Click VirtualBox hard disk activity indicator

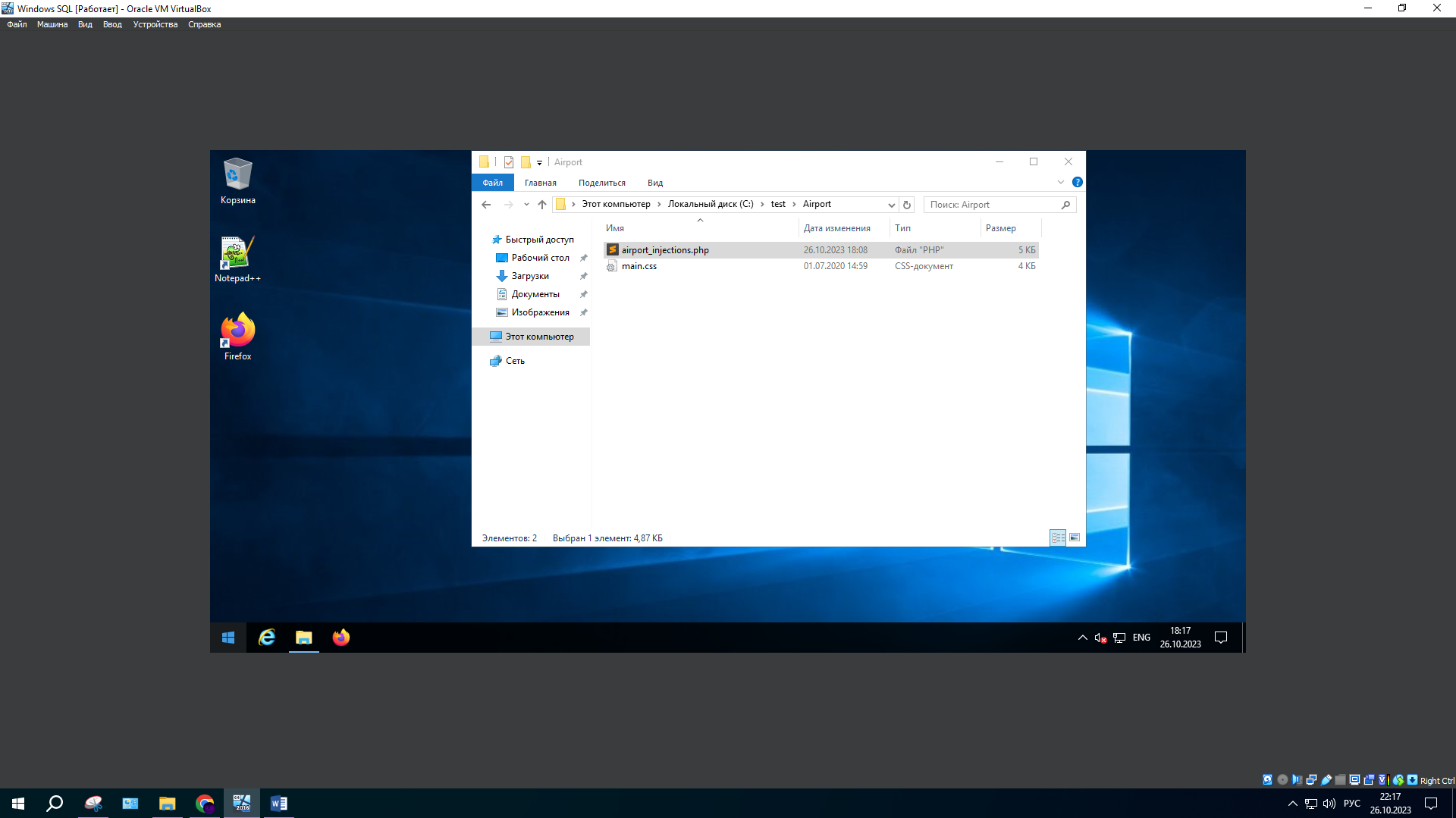1267,780
